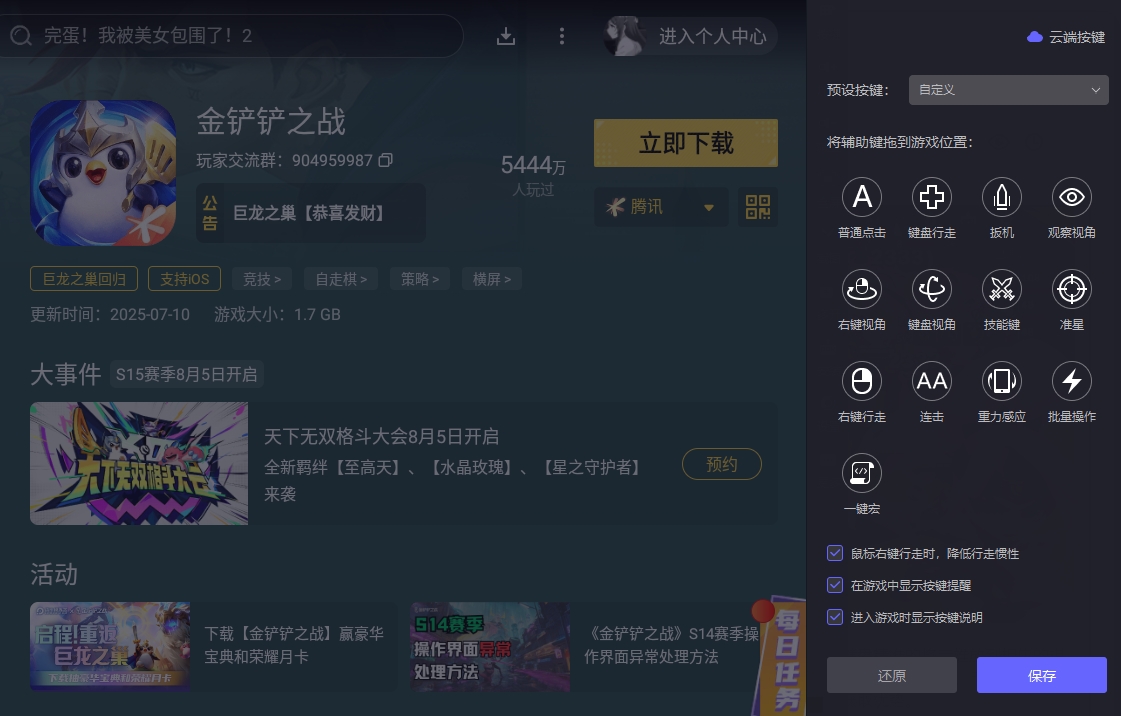The height and width of the screenshot is (716, 1121).
Task: Pick the 准星 (crosshair) icon
Action: (1071, 289)
